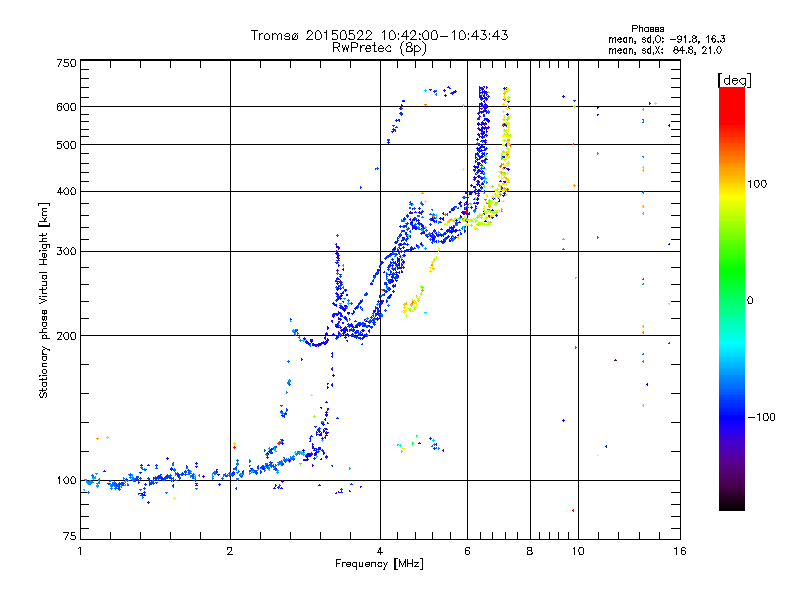Click the black bottom of the colorbar
800x600 pixels.
[732, 505]
